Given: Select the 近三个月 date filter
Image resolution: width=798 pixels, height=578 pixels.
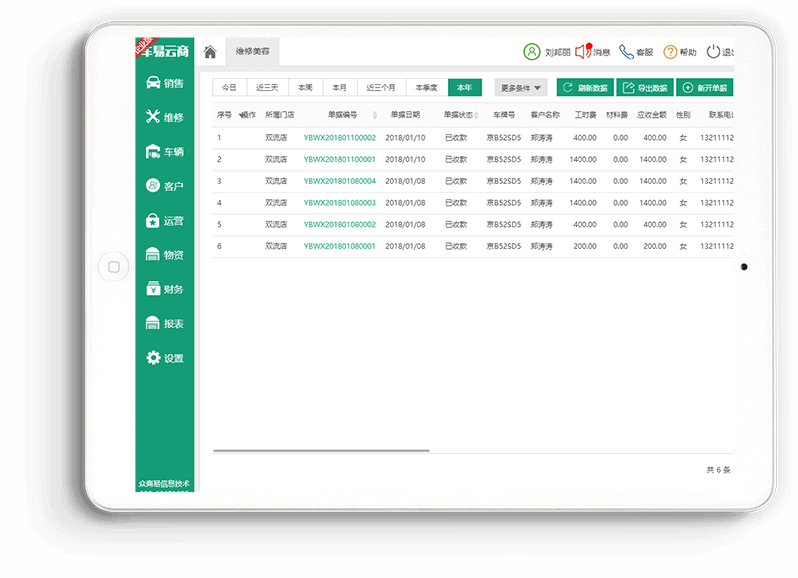Looking at the screenshot, I should (x=381, y=88).
